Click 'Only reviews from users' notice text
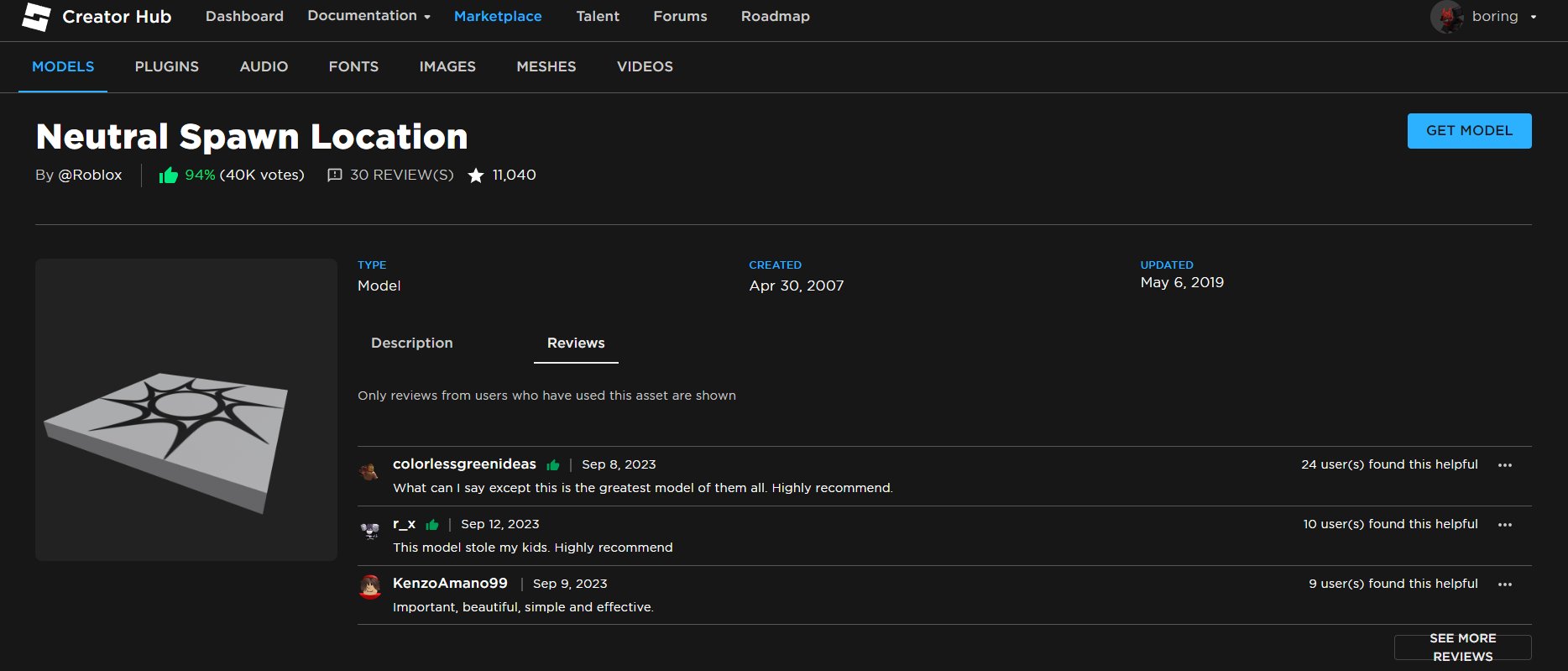Viewport: 1568px width, 671px height. tap(546, 396)
